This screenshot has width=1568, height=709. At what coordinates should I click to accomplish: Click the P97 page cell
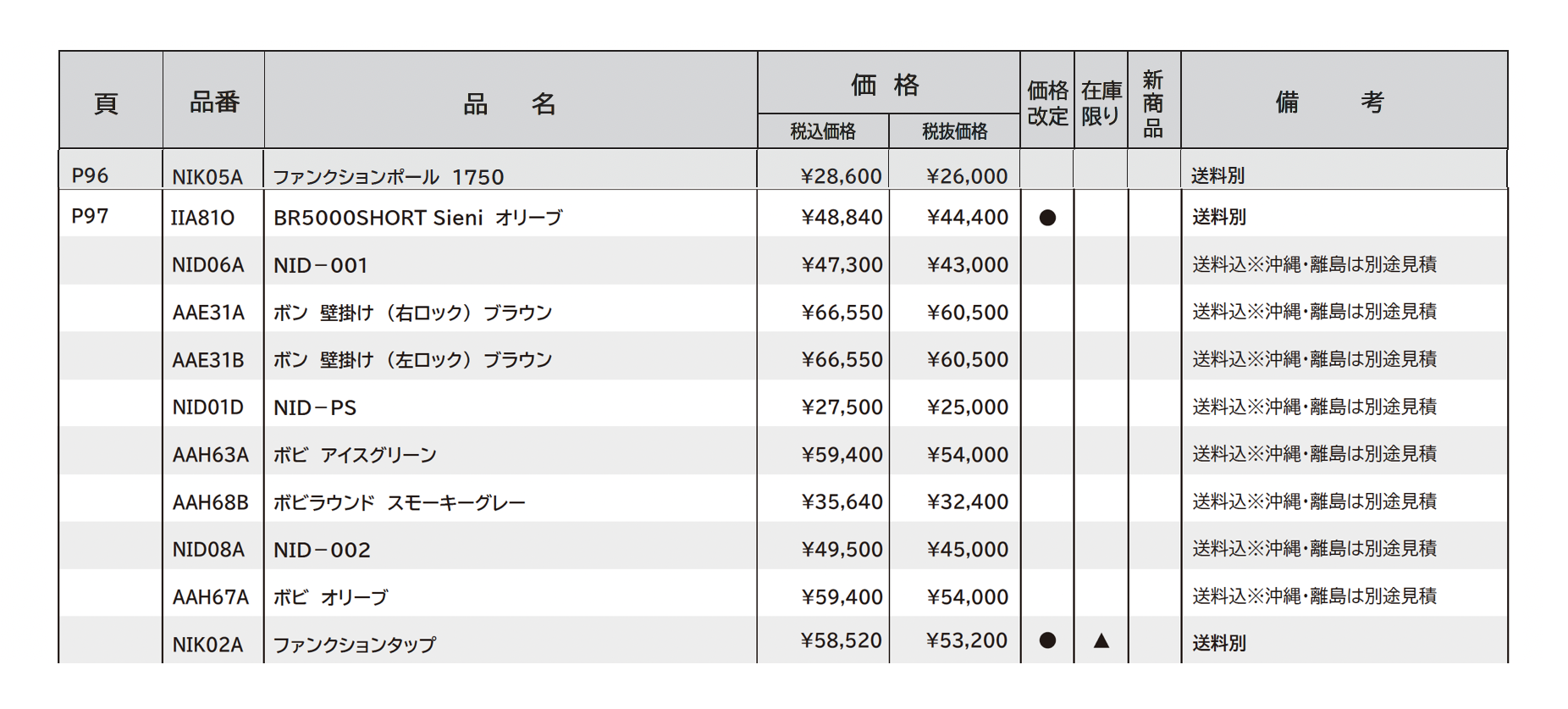(x=91, y=216)
